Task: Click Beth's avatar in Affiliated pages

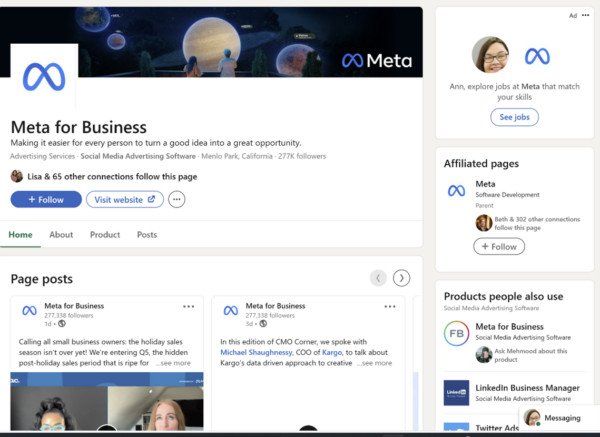Action: click(x=484, y=223)
